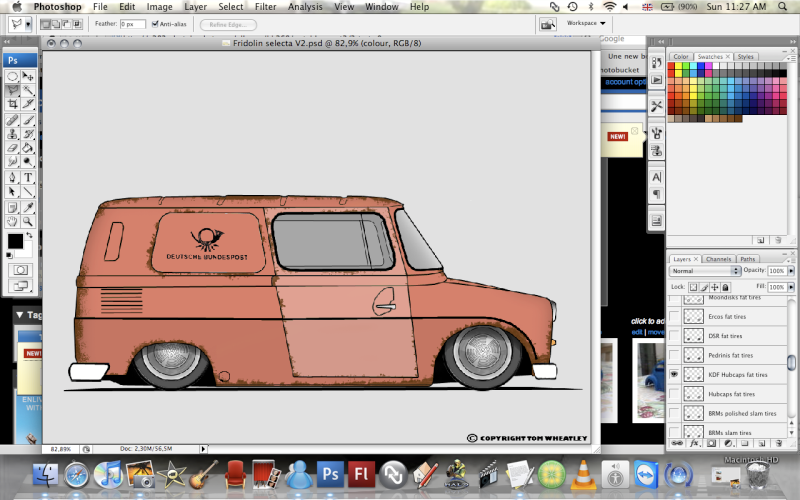Click the Feather value input field
Screen dimensions: 800x500
pos(133,24)
